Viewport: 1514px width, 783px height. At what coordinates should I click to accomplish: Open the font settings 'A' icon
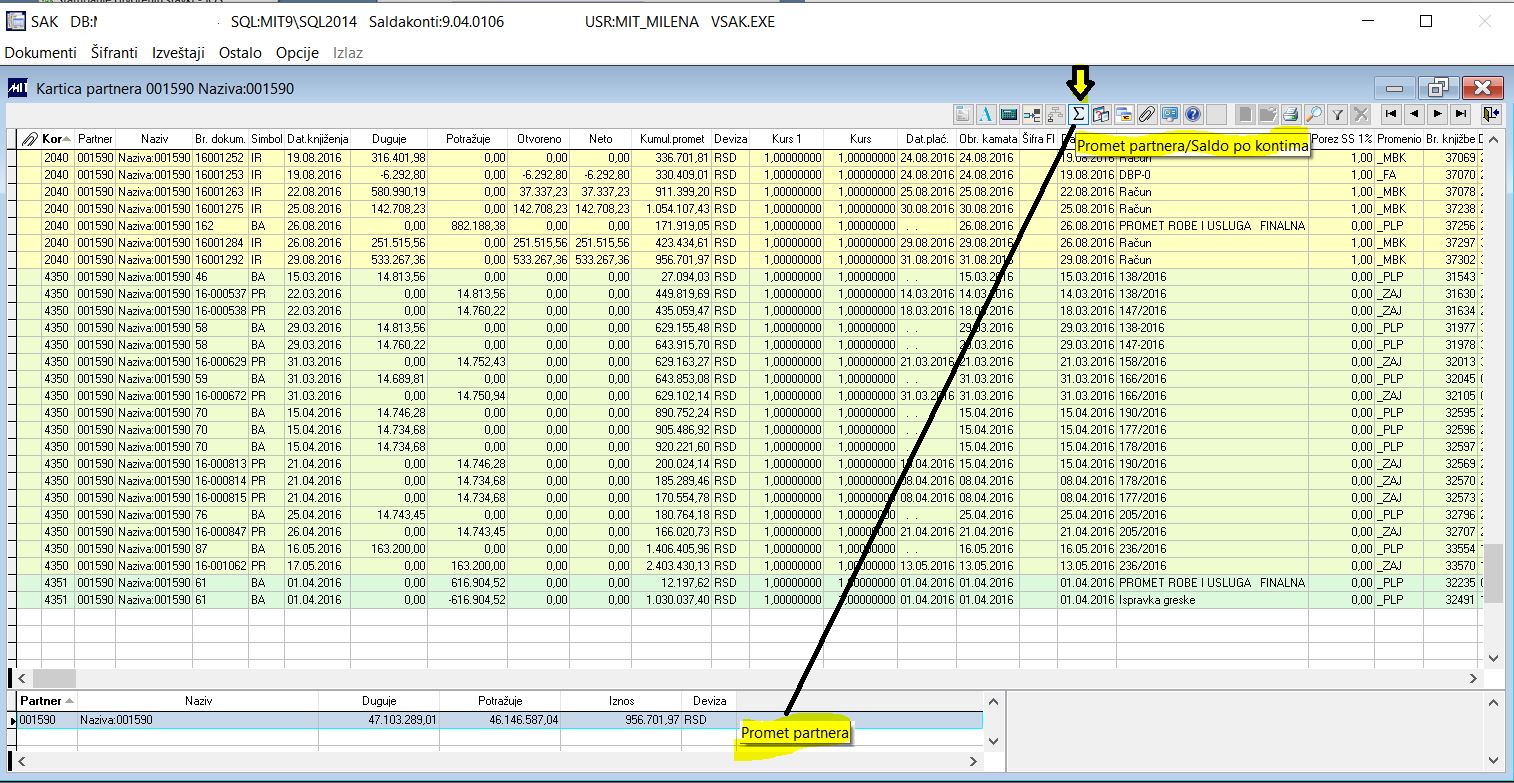pos(986,114)
